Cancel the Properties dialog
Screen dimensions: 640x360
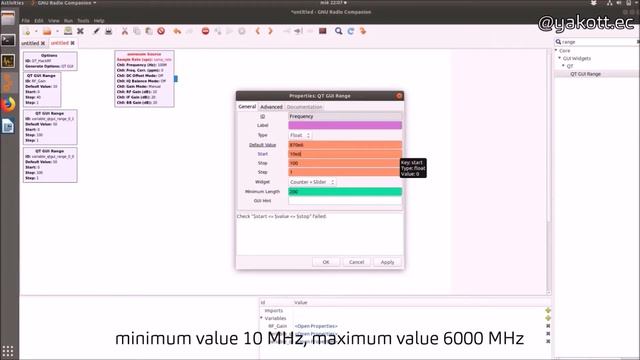click(356, 262)
